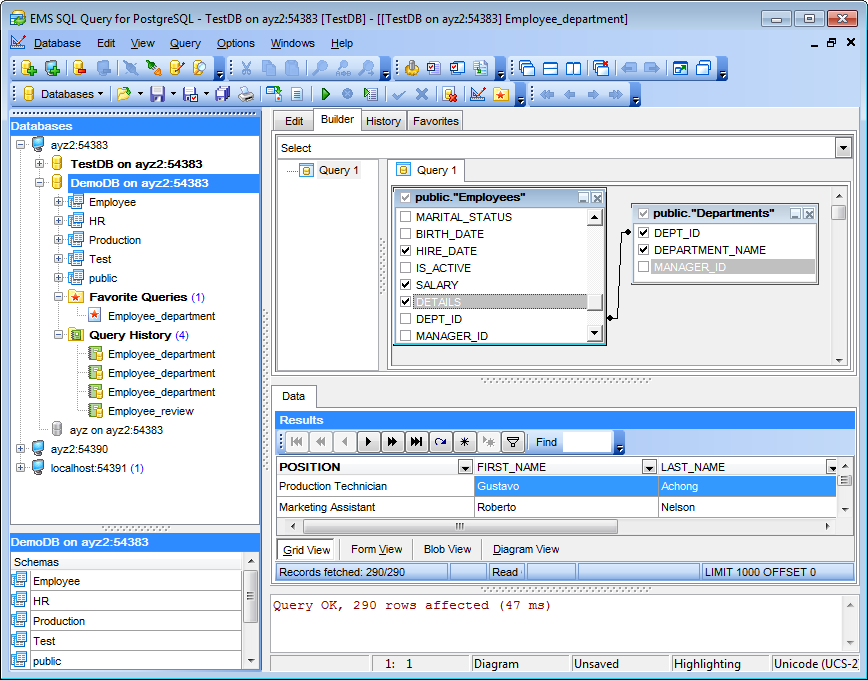Open the Query menu
The height and width of the screenshot is (680, 868).
coord(185,43)
